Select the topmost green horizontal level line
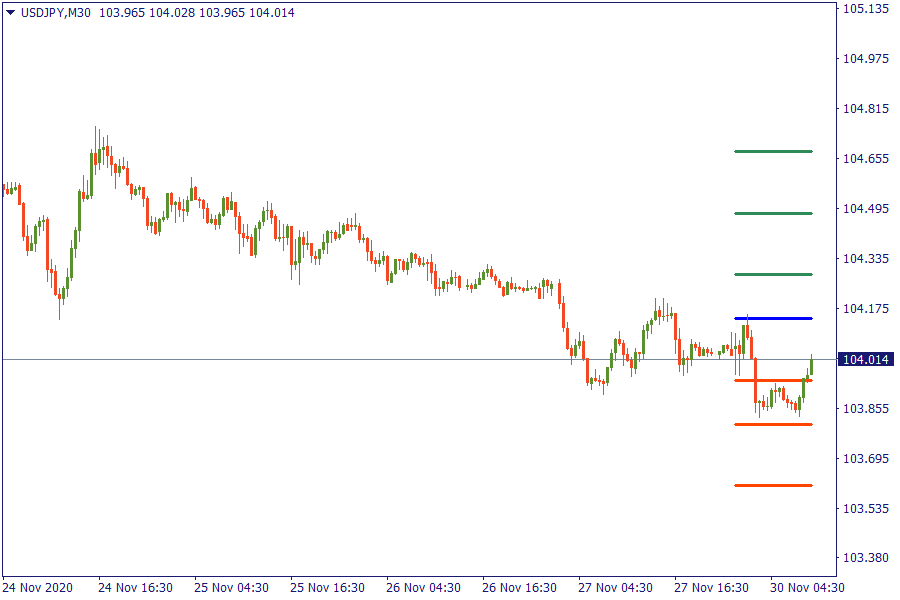The width and height of the screenshot is (900, 600). (x=773, y=152)
